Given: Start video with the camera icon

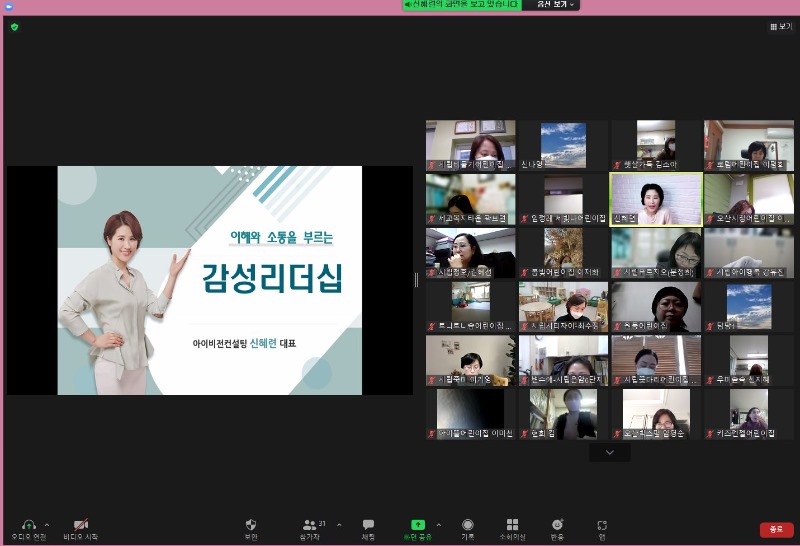Looking at the screenshot, I should coord(80,525).
